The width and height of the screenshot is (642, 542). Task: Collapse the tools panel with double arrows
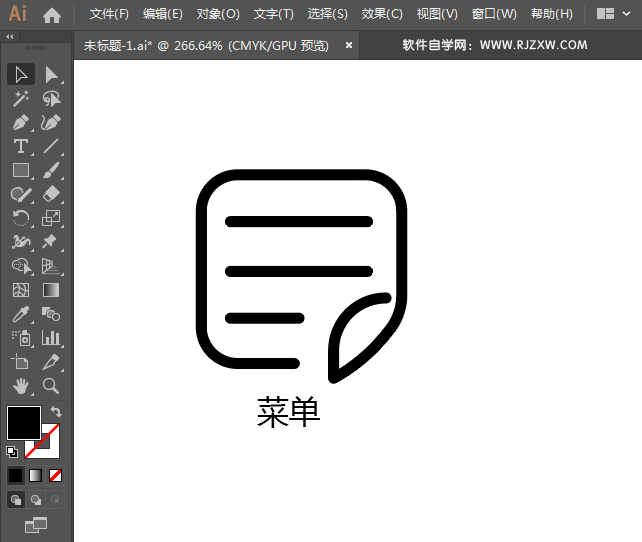(10, 36)
